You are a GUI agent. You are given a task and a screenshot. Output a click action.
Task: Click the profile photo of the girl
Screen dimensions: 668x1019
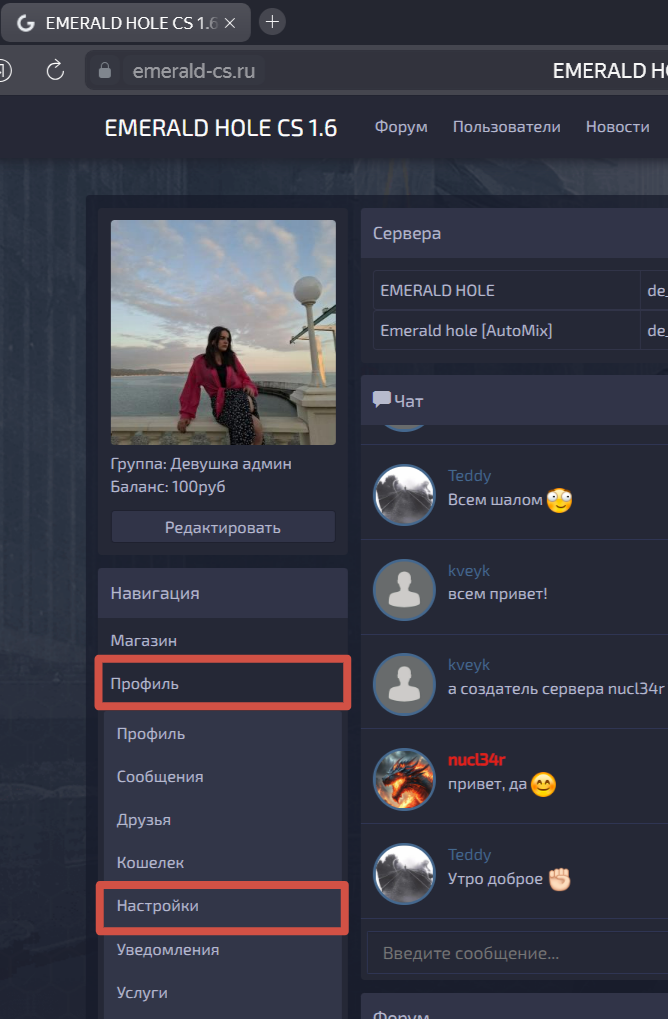click(x=223, y=332)
